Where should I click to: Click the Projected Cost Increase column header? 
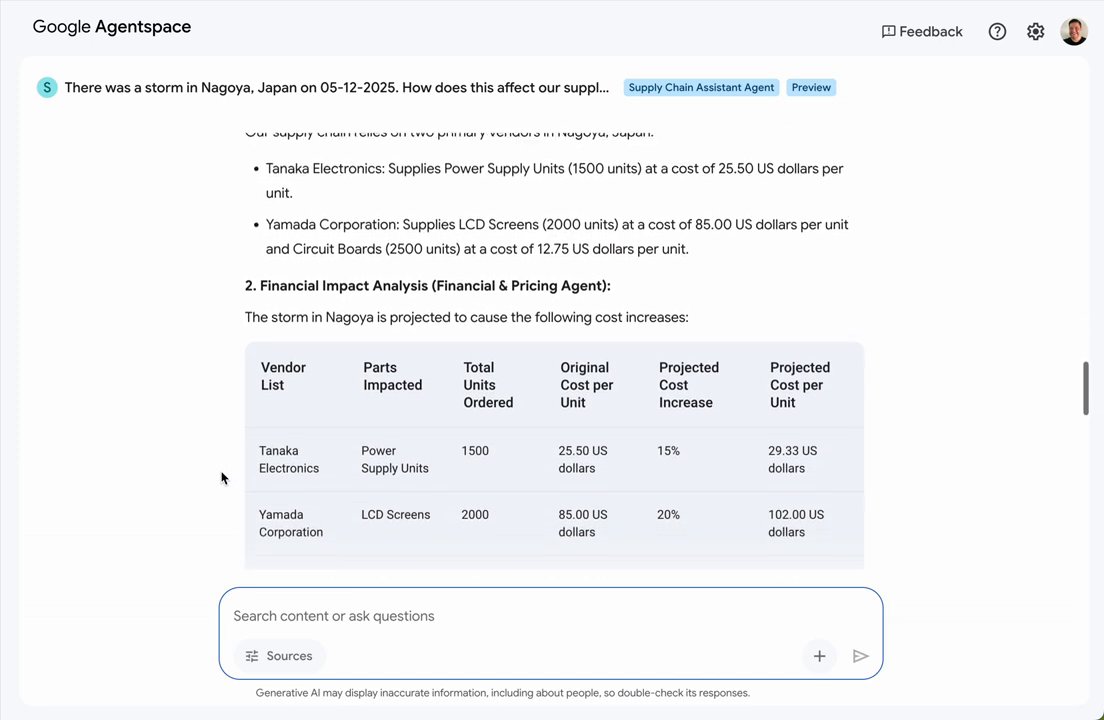click(x=688, y=385)
